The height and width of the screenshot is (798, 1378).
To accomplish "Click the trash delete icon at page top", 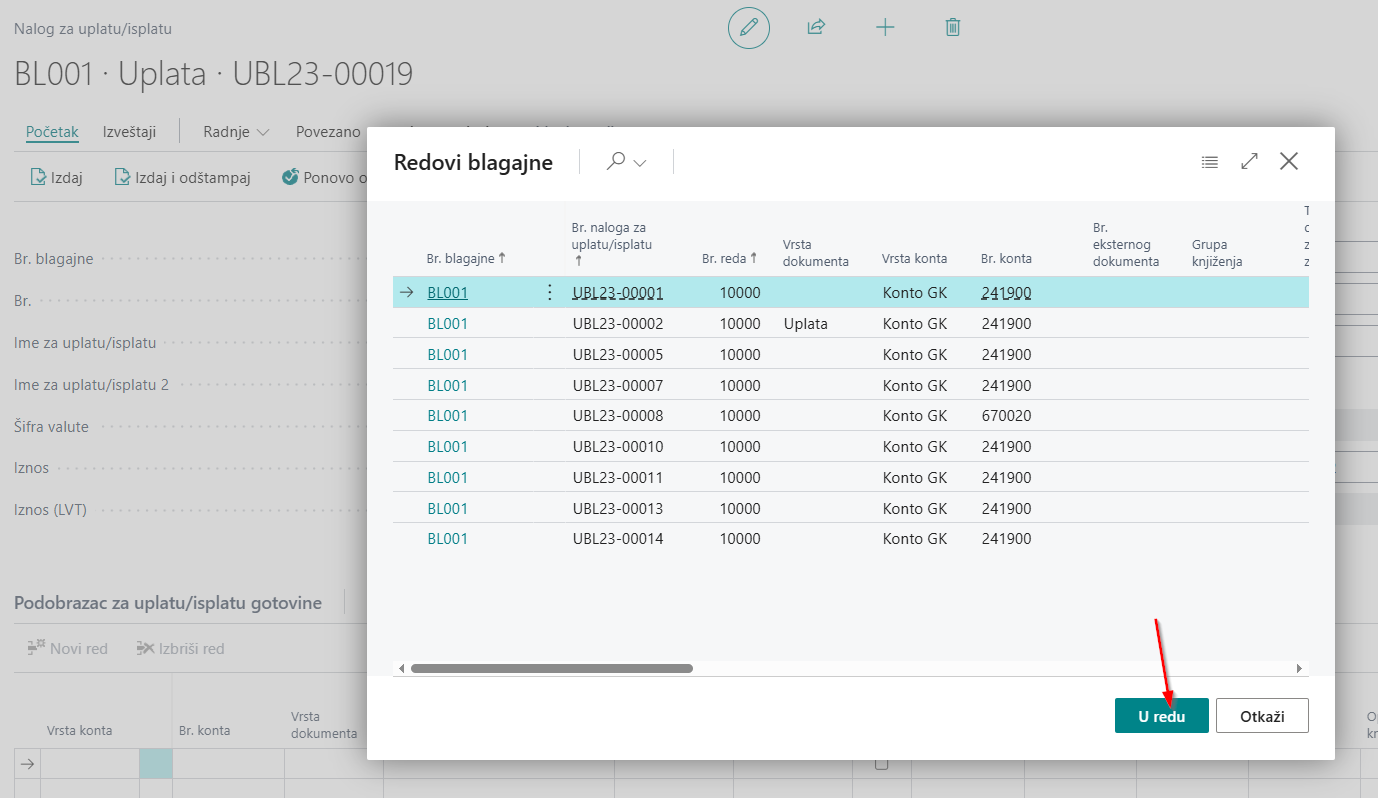I will tap(953, 28).
